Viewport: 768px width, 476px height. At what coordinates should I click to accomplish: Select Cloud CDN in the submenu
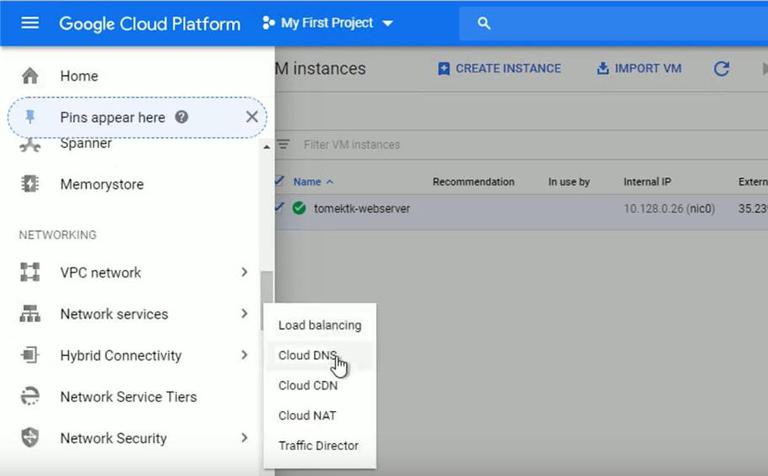[308, 385]
